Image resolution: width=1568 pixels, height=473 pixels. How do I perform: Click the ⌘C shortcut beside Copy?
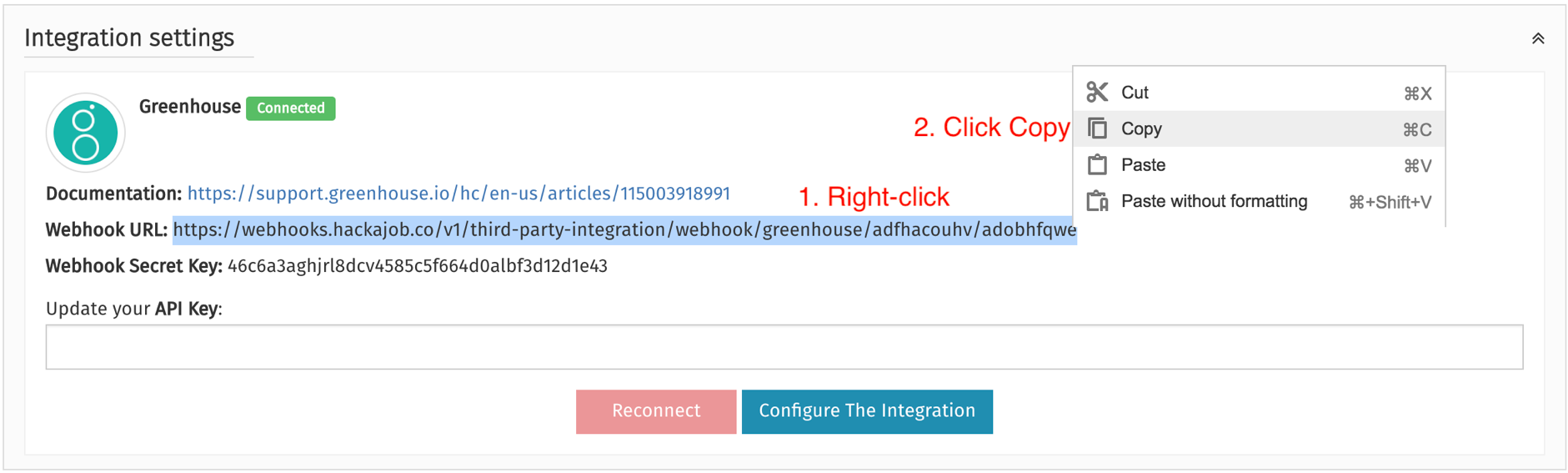(x=1417, y=129)
